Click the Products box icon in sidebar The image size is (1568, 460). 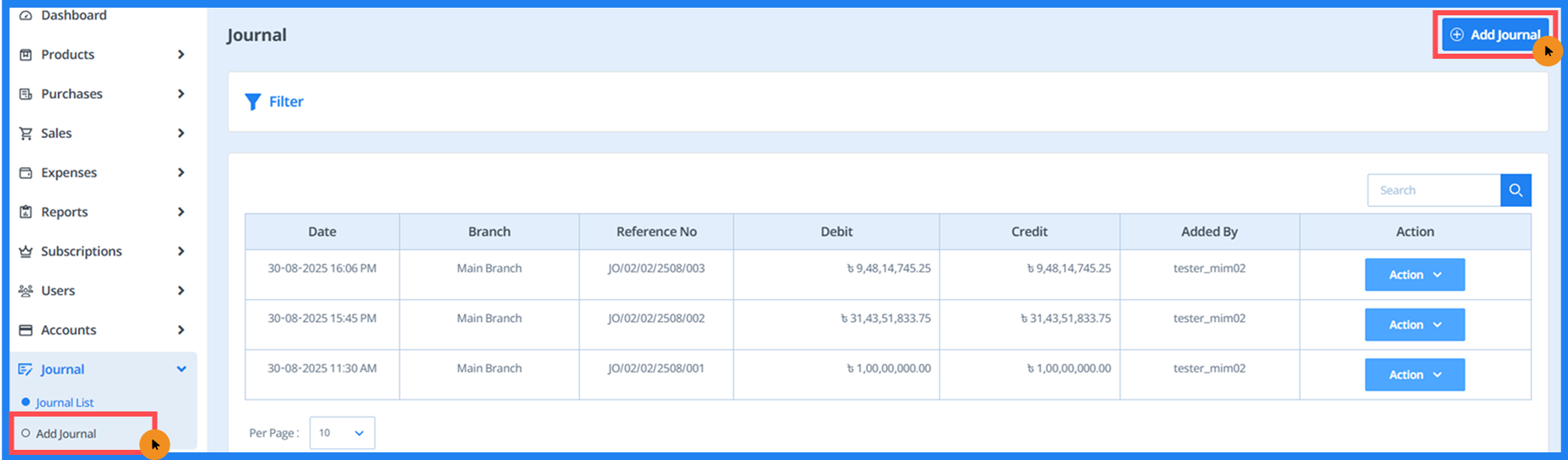pyautogui.click(x=26, y=55)
